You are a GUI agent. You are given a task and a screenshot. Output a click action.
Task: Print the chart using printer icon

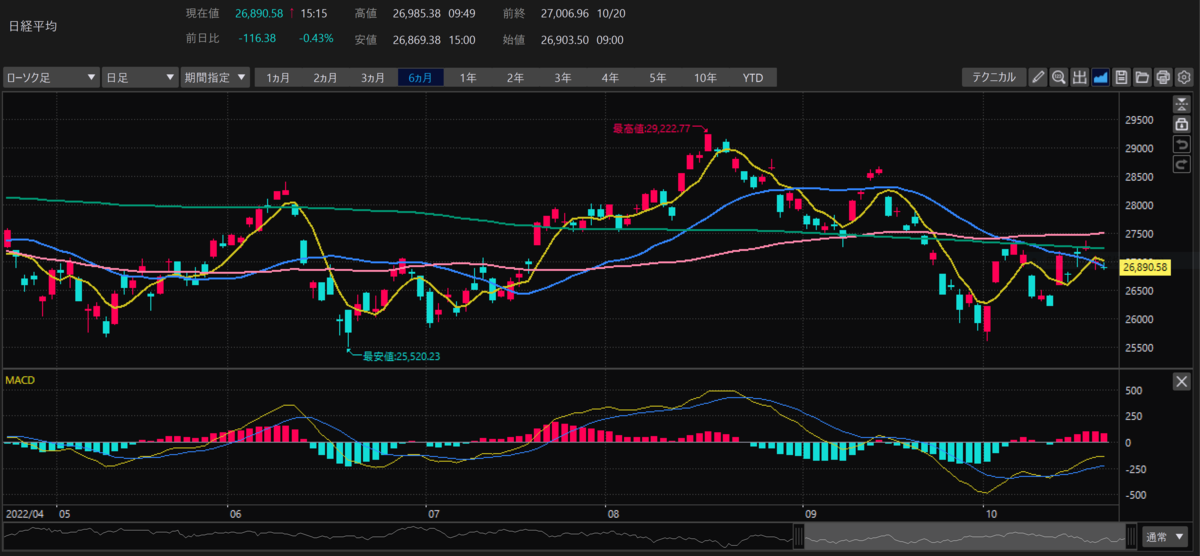pos(1163,77)
